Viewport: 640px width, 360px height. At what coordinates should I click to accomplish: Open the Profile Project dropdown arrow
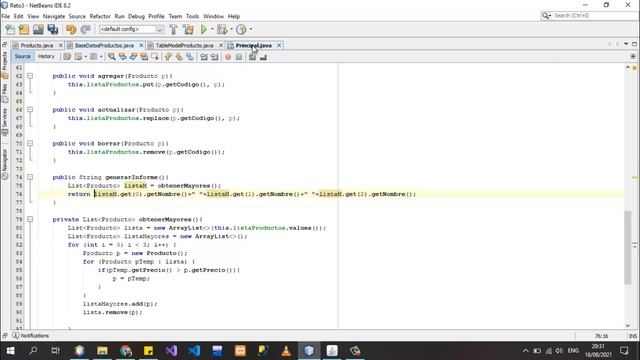click(x=251, y=29)
